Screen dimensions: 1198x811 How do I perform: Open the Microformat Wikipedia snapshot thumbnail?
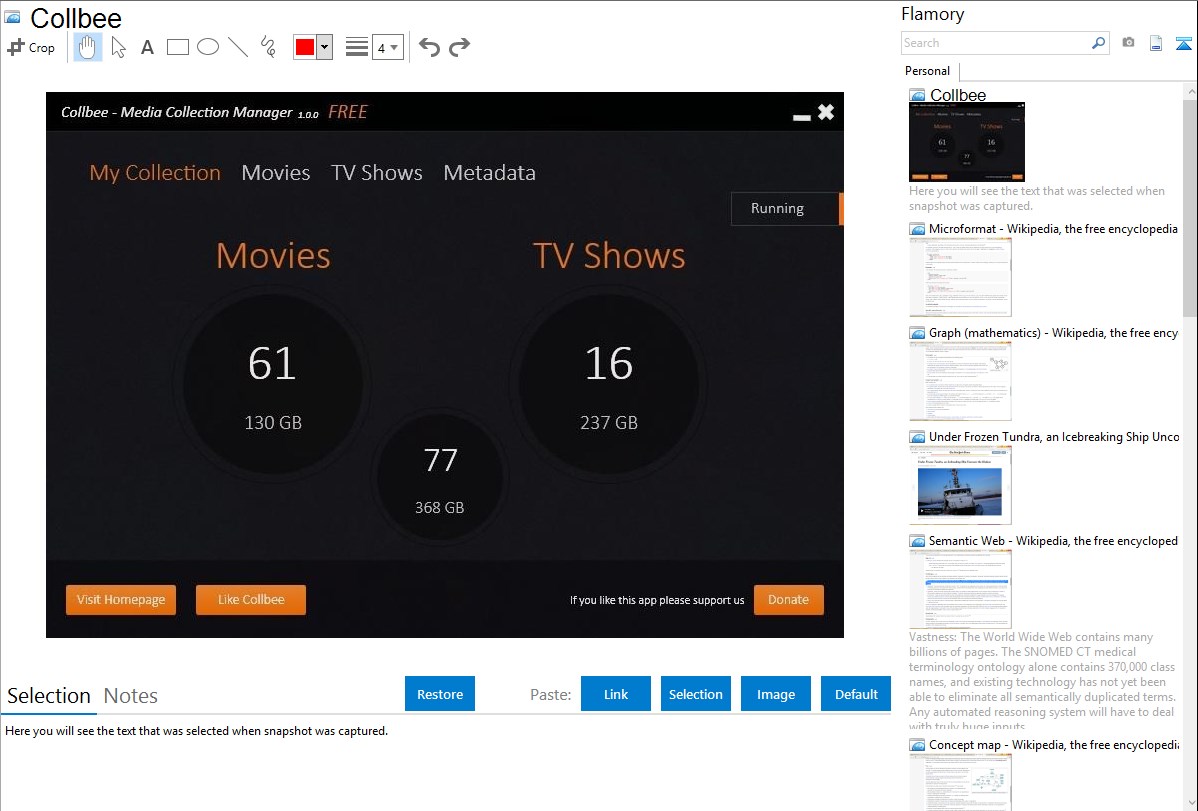(x=960, y=277)
